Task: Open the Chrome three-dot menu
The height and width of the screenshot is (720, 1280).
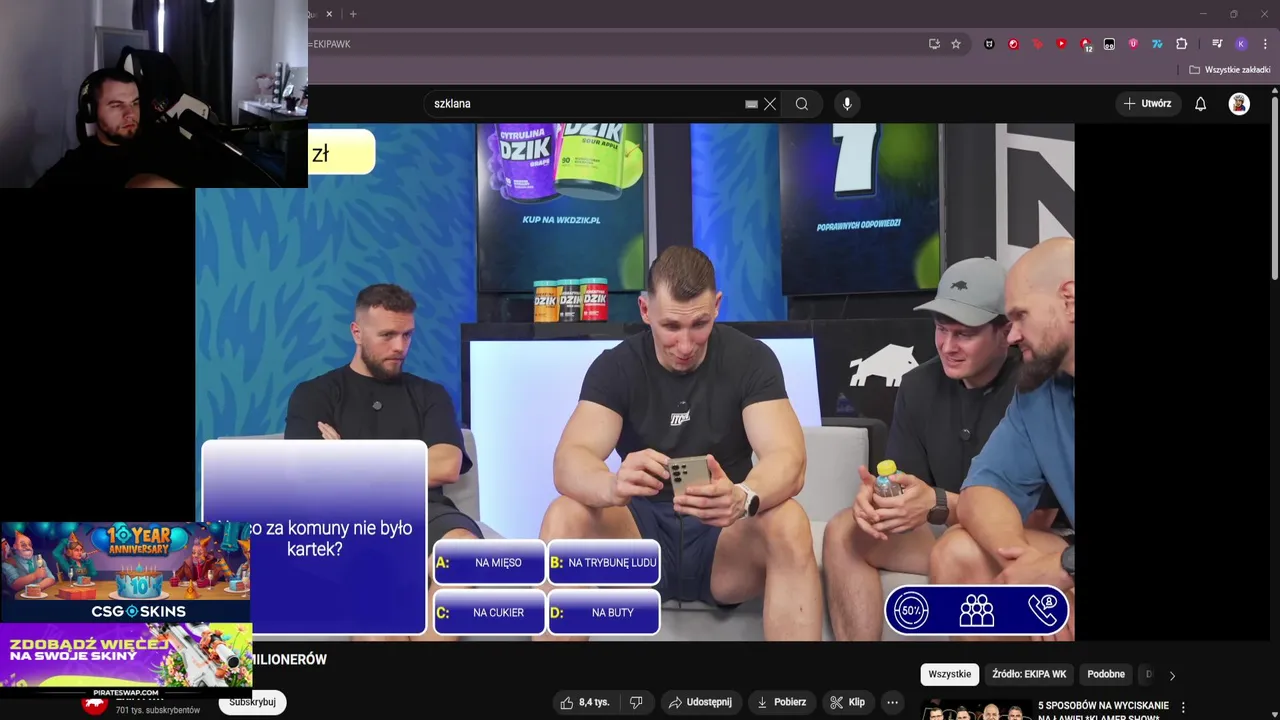Action: pyautogui.click(x=1265, y=44)
